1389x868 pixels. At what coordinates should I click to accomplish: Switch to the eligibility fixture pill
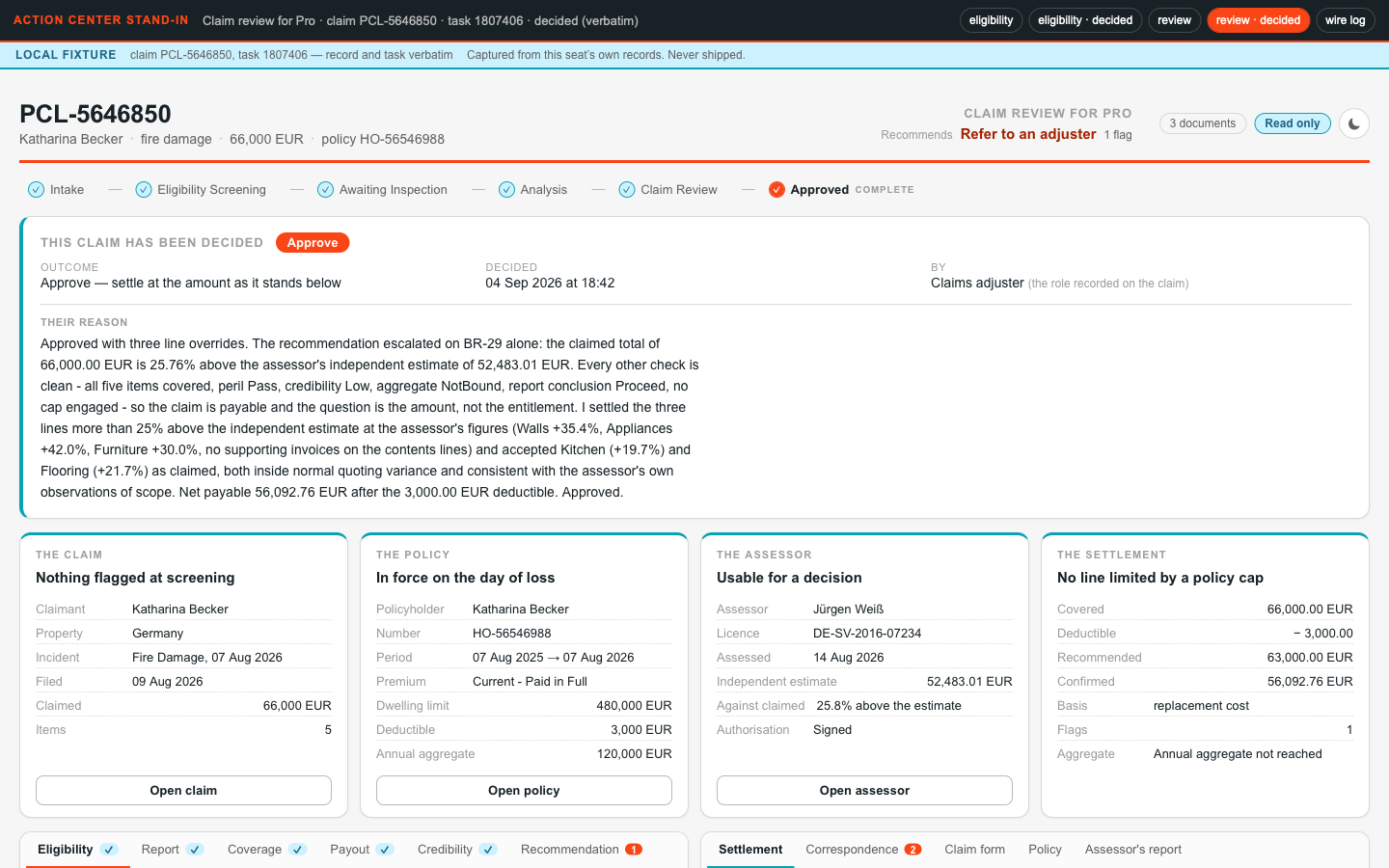[991, 20]
